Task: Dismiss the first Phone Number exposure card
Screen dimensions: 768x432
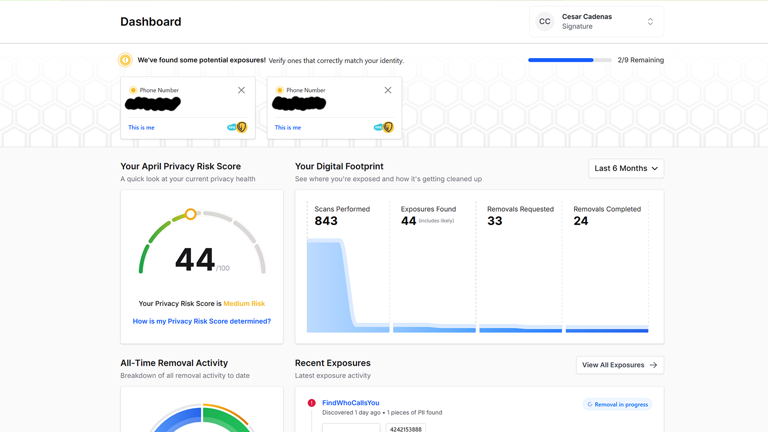Action: pyautogui.click(x=241, y=91)
